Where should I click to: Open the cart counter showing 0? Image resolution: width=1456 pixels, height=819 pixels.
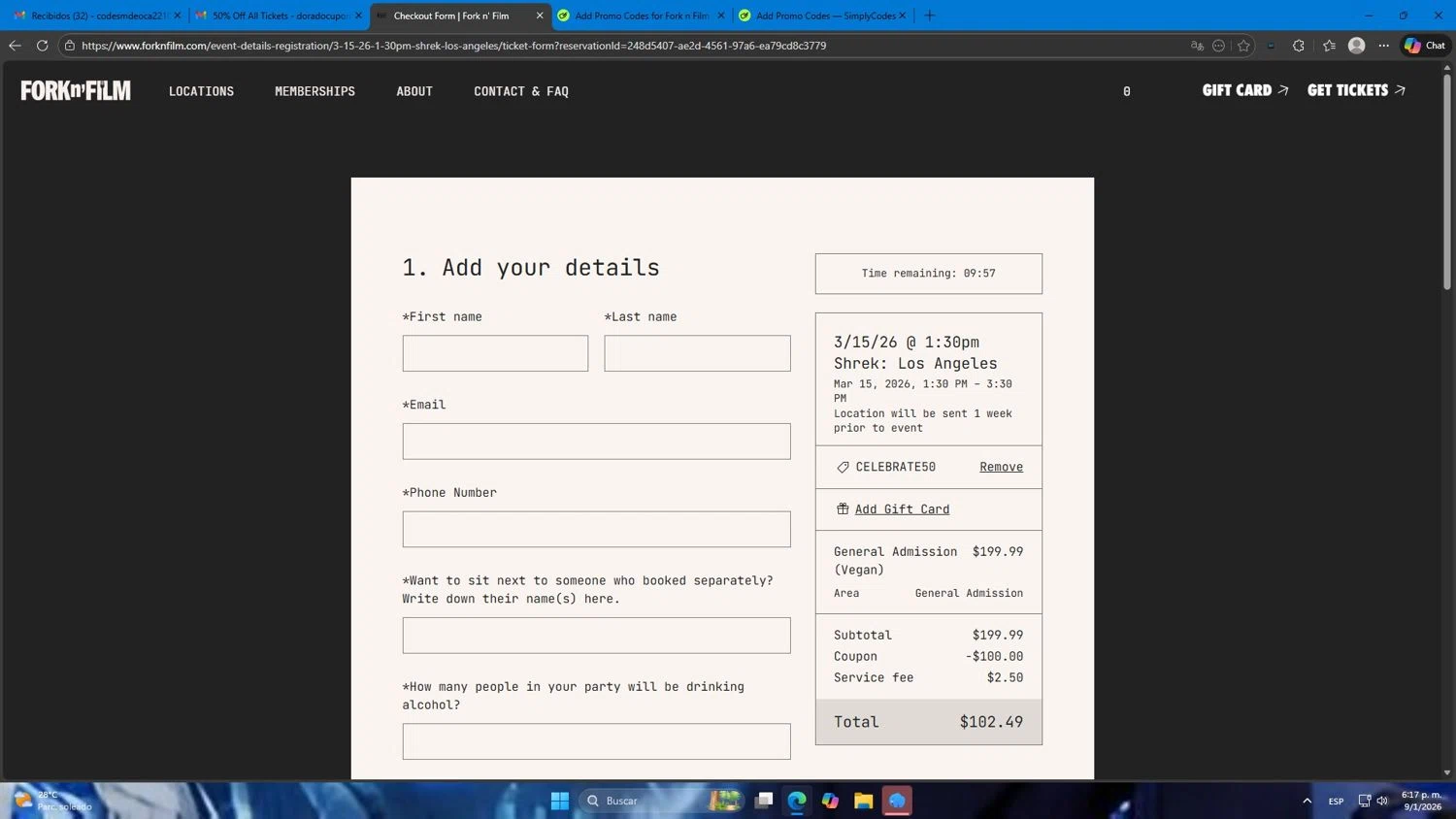coord(1126,91)
